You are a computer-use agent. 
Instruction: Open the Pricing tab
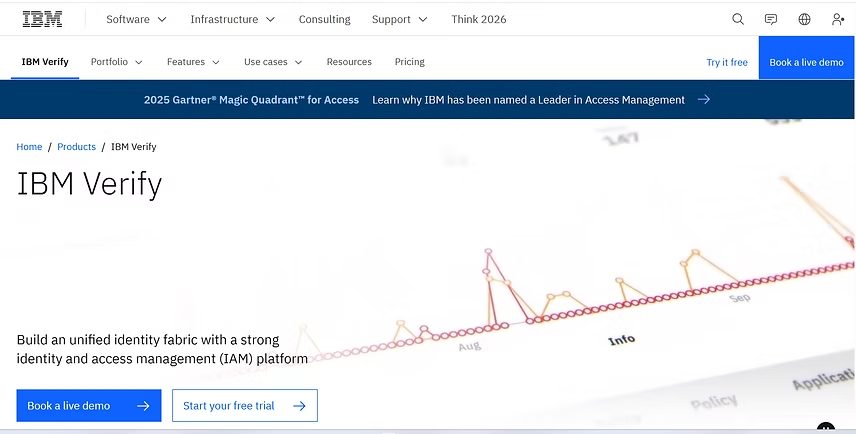tap(409, 62)
